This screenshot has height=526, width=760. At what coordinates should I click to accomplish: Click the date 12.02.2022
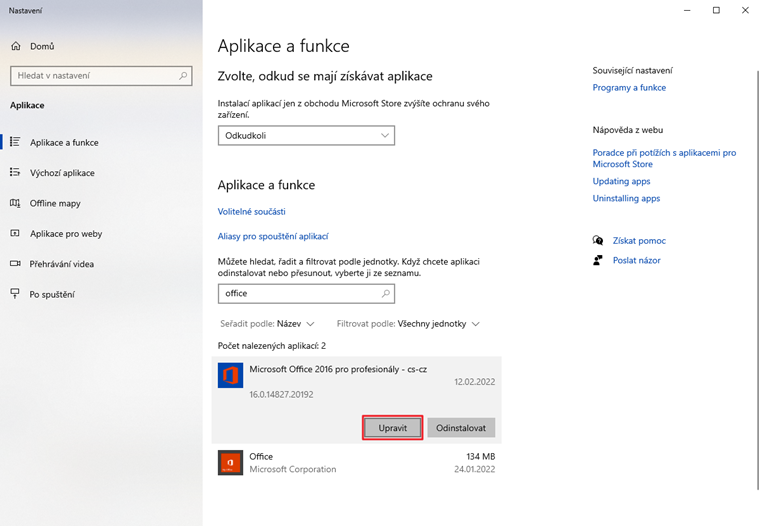tap(475, 382)
